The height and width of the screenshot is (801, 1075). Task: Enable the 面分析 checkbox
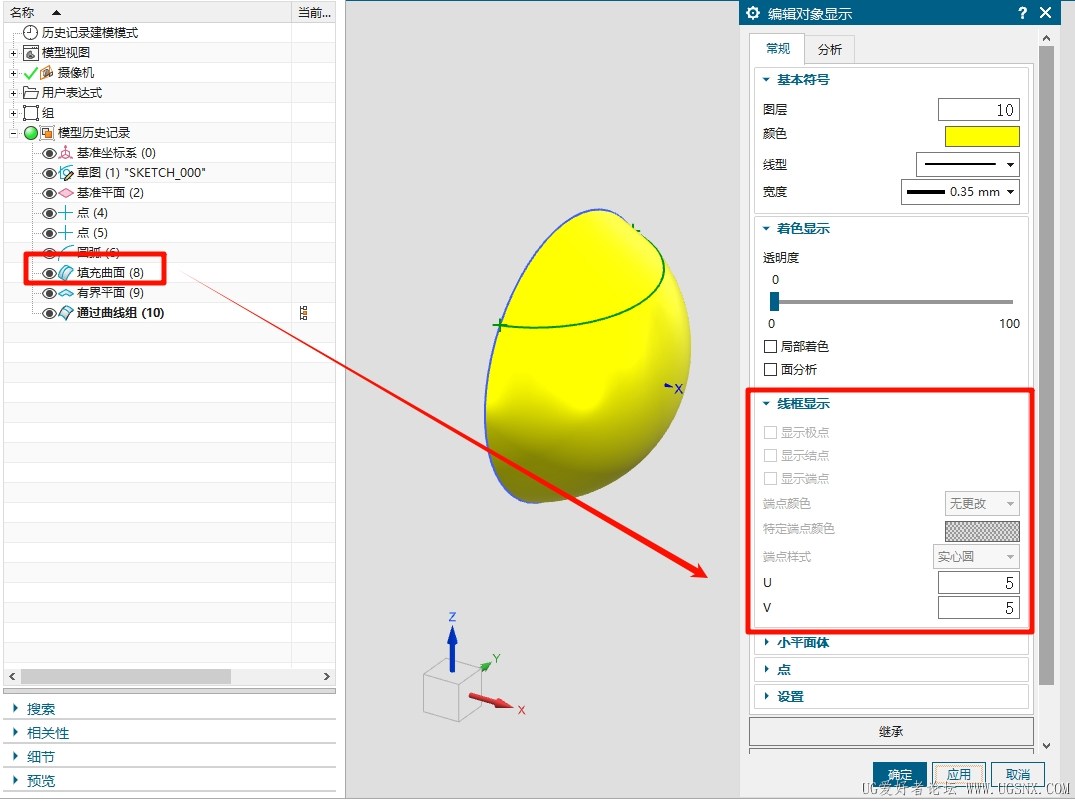[x=771, y=370]
